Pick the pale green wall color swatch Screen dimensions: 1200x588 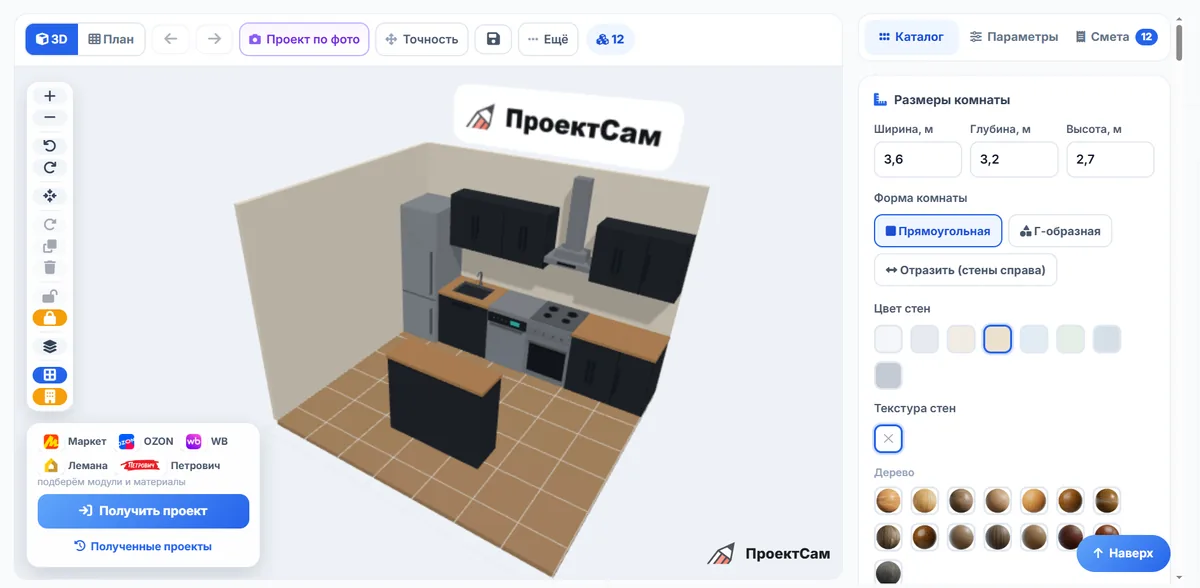tap(1070, 339)
